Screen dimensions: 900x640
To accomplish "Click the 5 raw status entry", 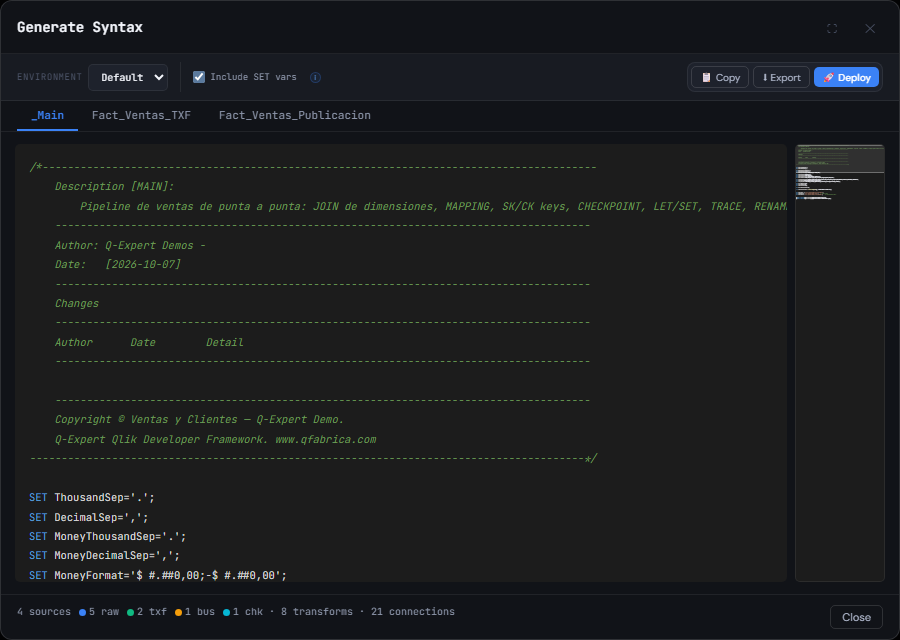I will pos(99,612).
